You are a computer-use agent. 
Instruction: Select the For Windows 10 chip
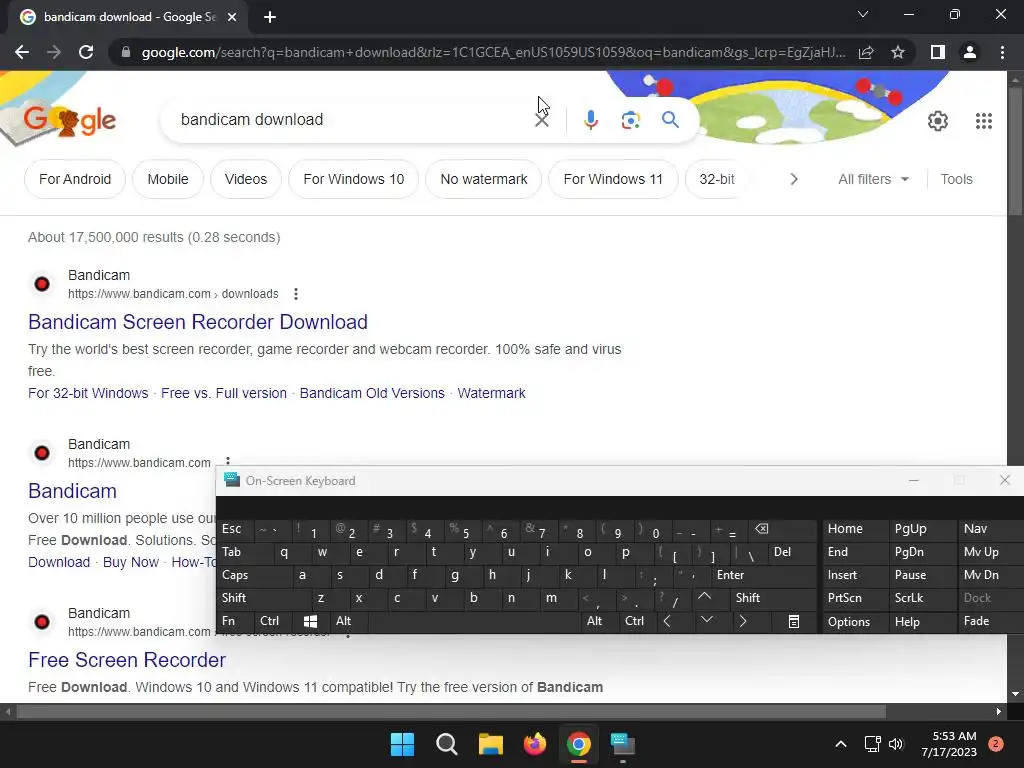click(x=353, y=179)
